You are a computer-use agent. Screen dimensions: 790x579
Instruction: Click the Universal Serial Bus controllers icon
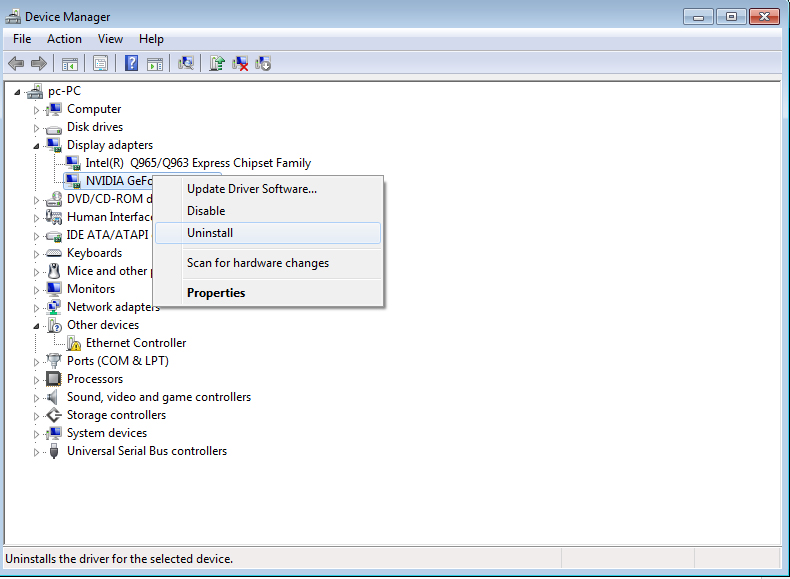pos(54,451)
